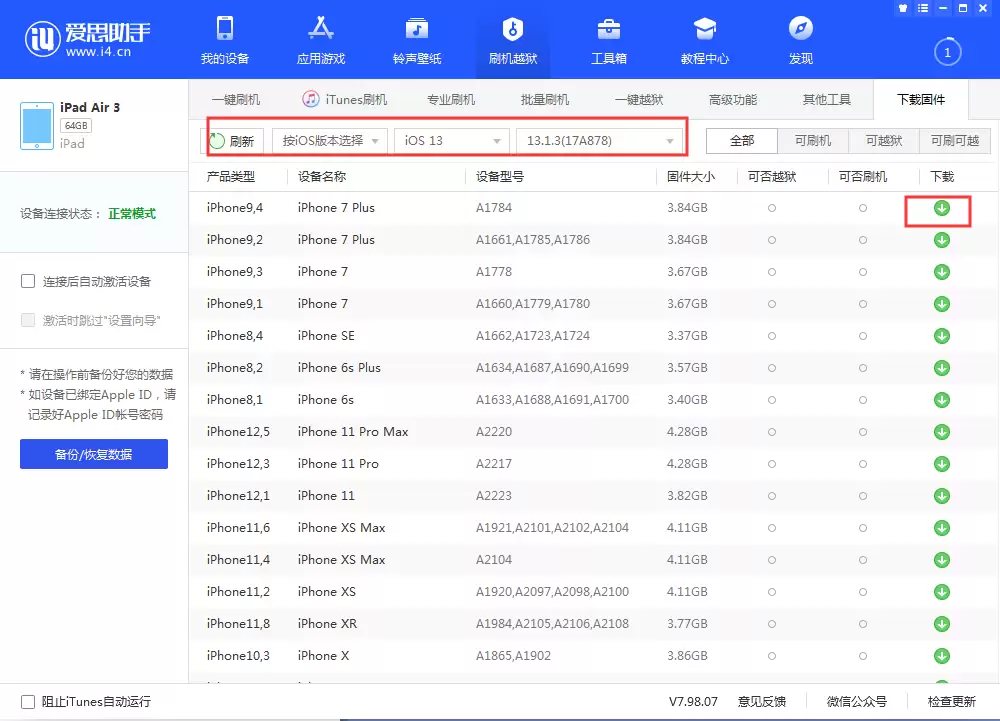This screenshot has width=1000, height=721.
Task: Open the iOS 13 version dropdown
Action: [x=452, y=141]
